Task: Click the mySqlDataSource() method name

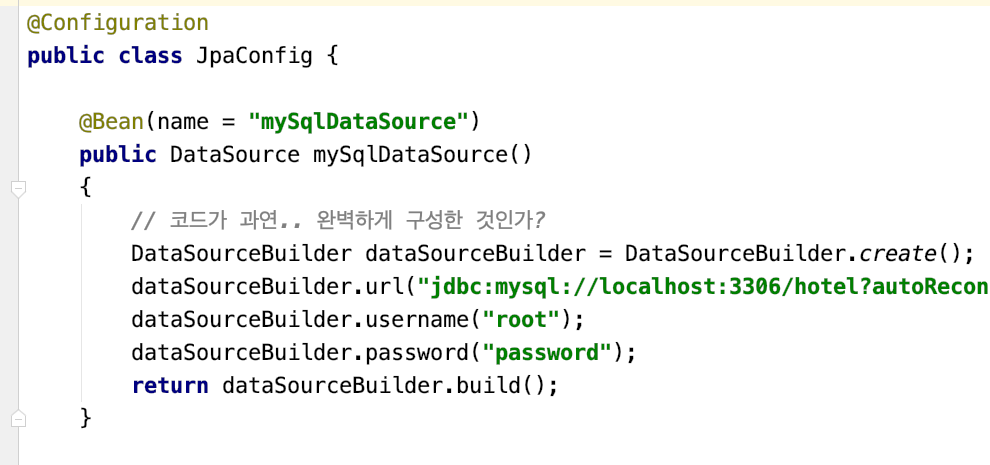Action: click(x=423, y=155)
